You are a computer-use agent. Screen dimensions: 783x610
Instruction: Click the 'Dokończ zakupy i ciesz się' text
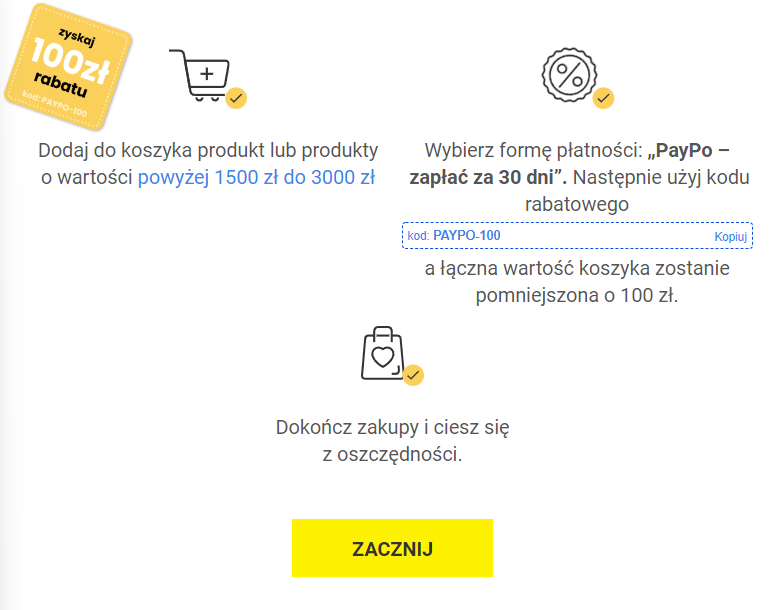(392, 428)
